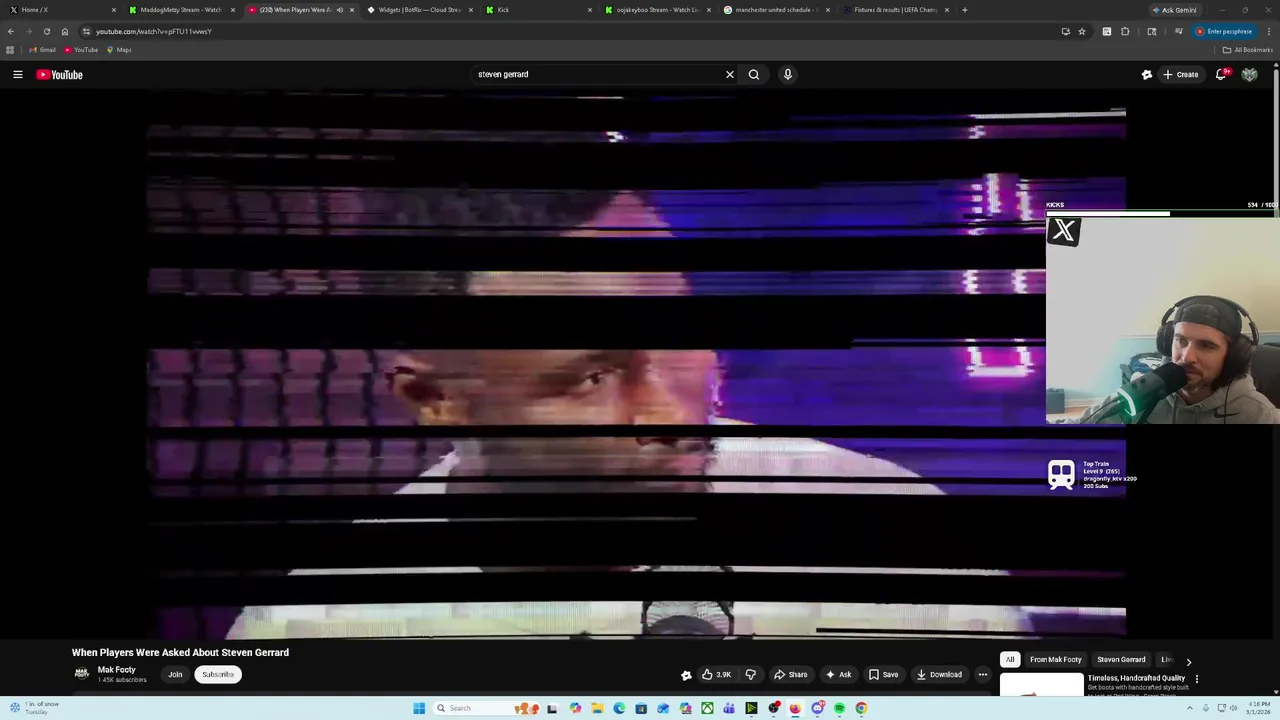Open File Explorer from the taskbar

pos(597,708)
